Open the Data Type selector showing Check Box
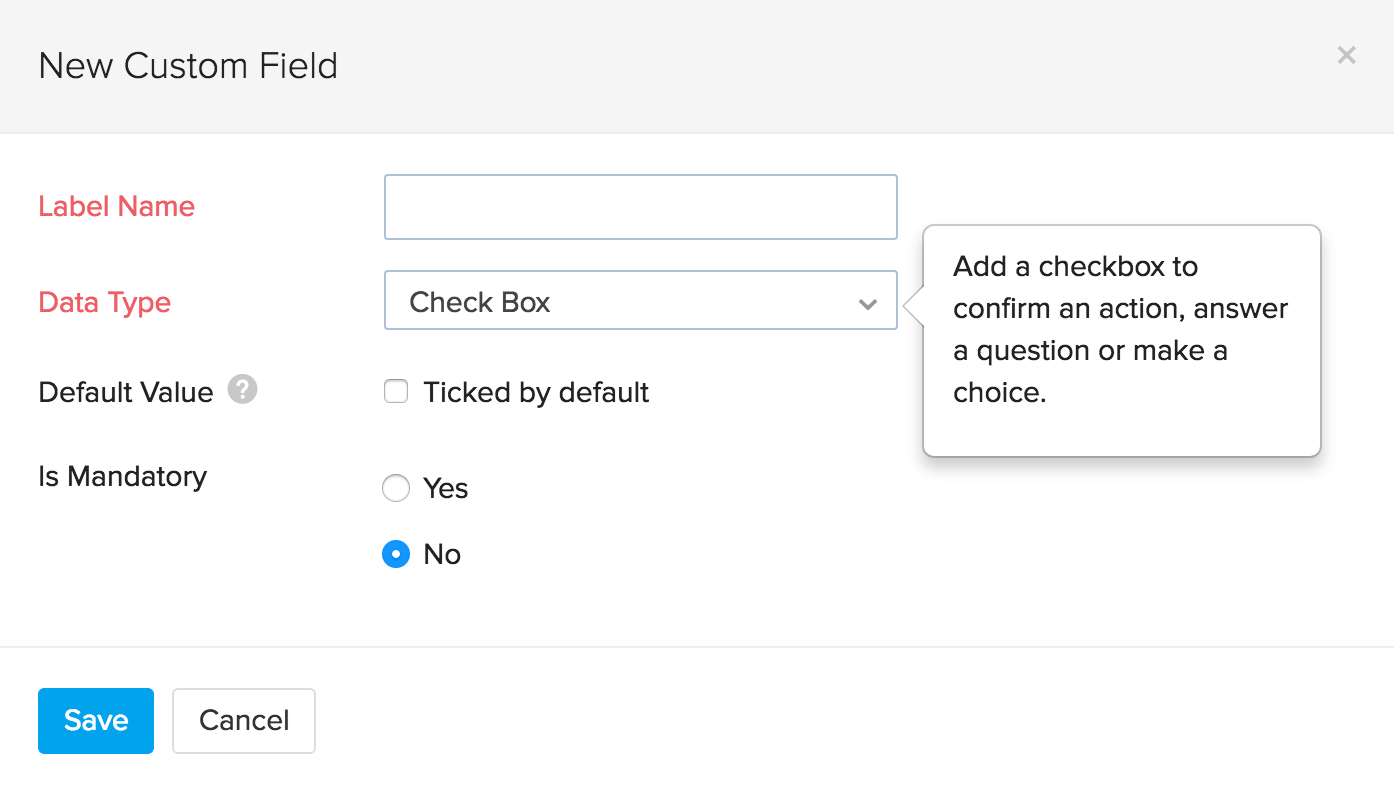The height and width of the screenshot is (792, 1394). [x=640, y=300]
